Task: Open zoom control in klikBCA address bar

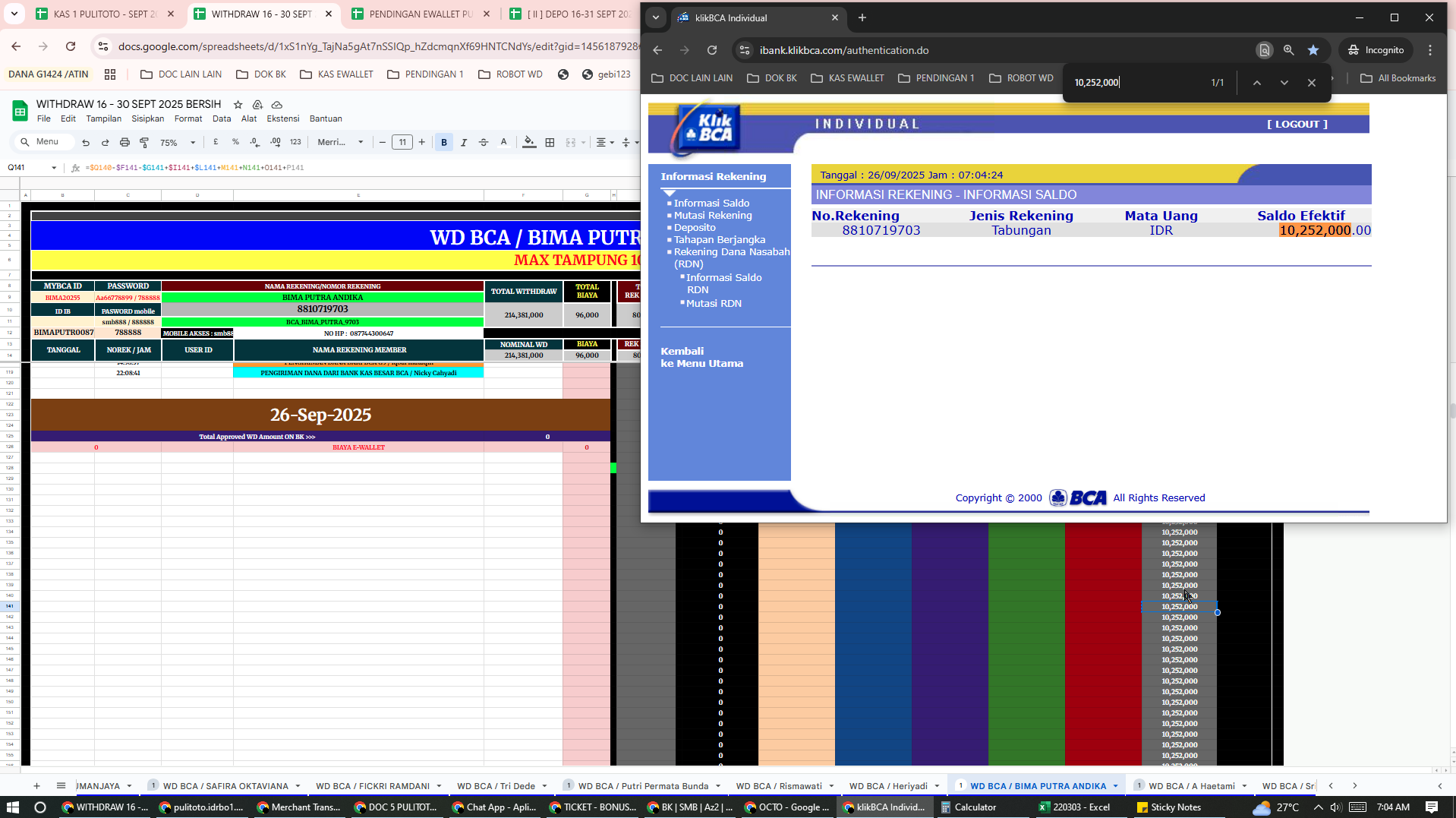Action: coord(1288,50)
